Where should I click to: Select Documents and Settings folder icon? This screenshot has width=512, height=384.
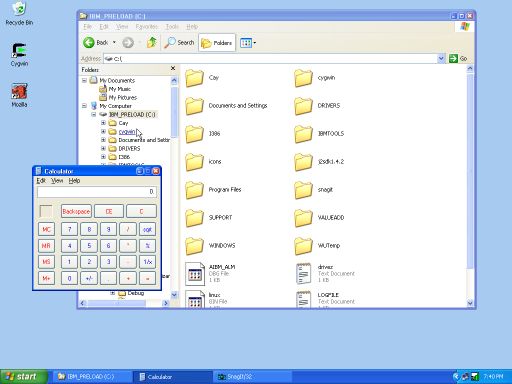coord(194,106)
